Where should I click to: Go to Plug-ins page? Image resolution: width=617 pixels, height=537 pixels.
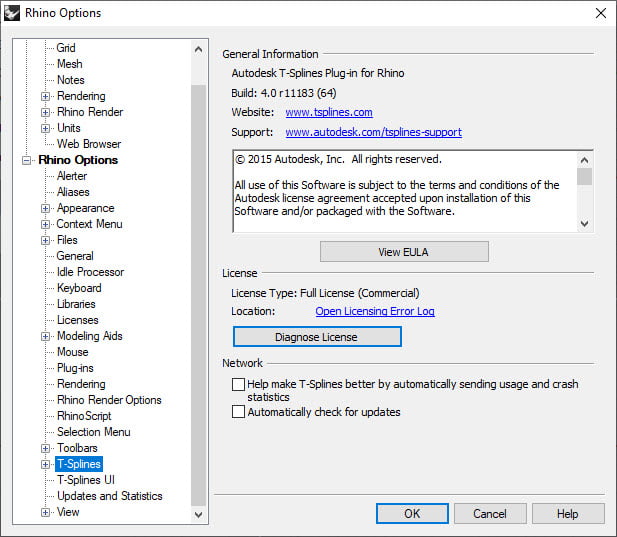75,368
